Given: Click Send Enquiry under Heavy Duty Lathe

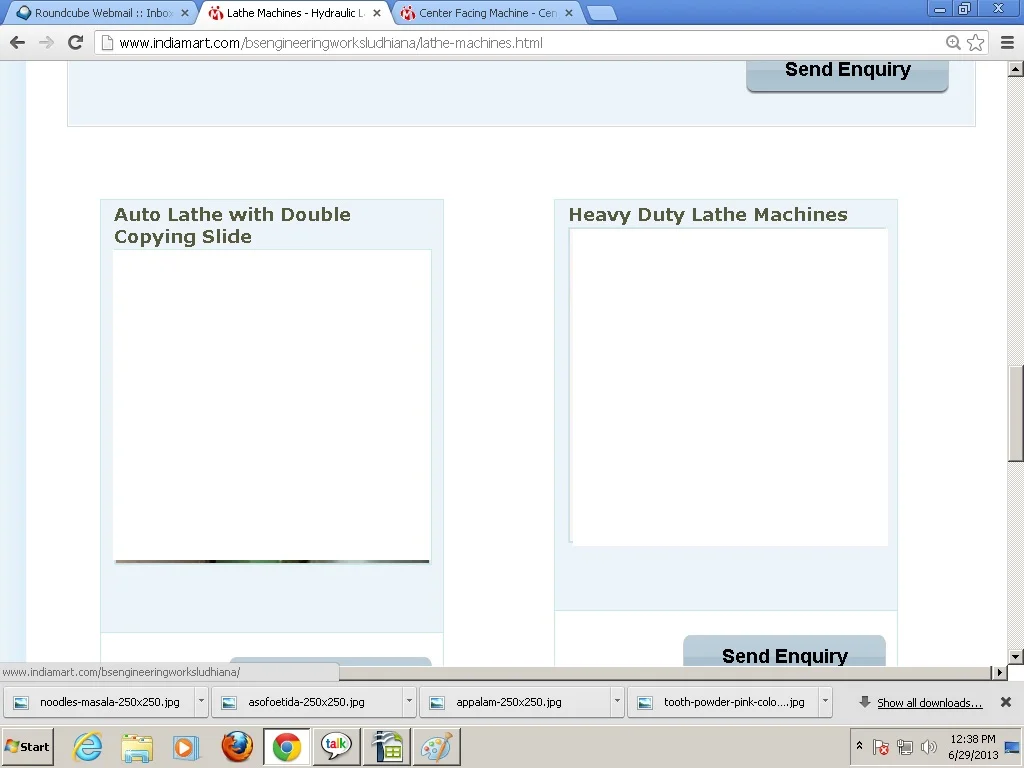Looking at the screenshot, I should coord(784,655).
